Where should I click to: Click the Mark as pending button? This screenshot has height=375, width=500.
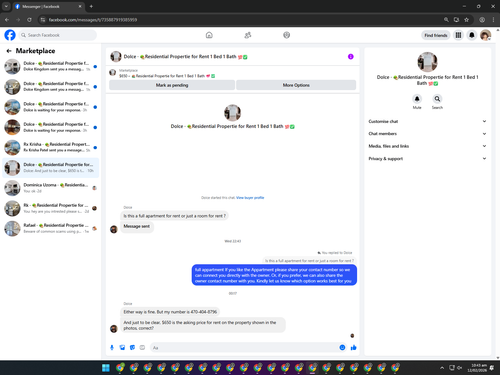(x=172, y=85)
